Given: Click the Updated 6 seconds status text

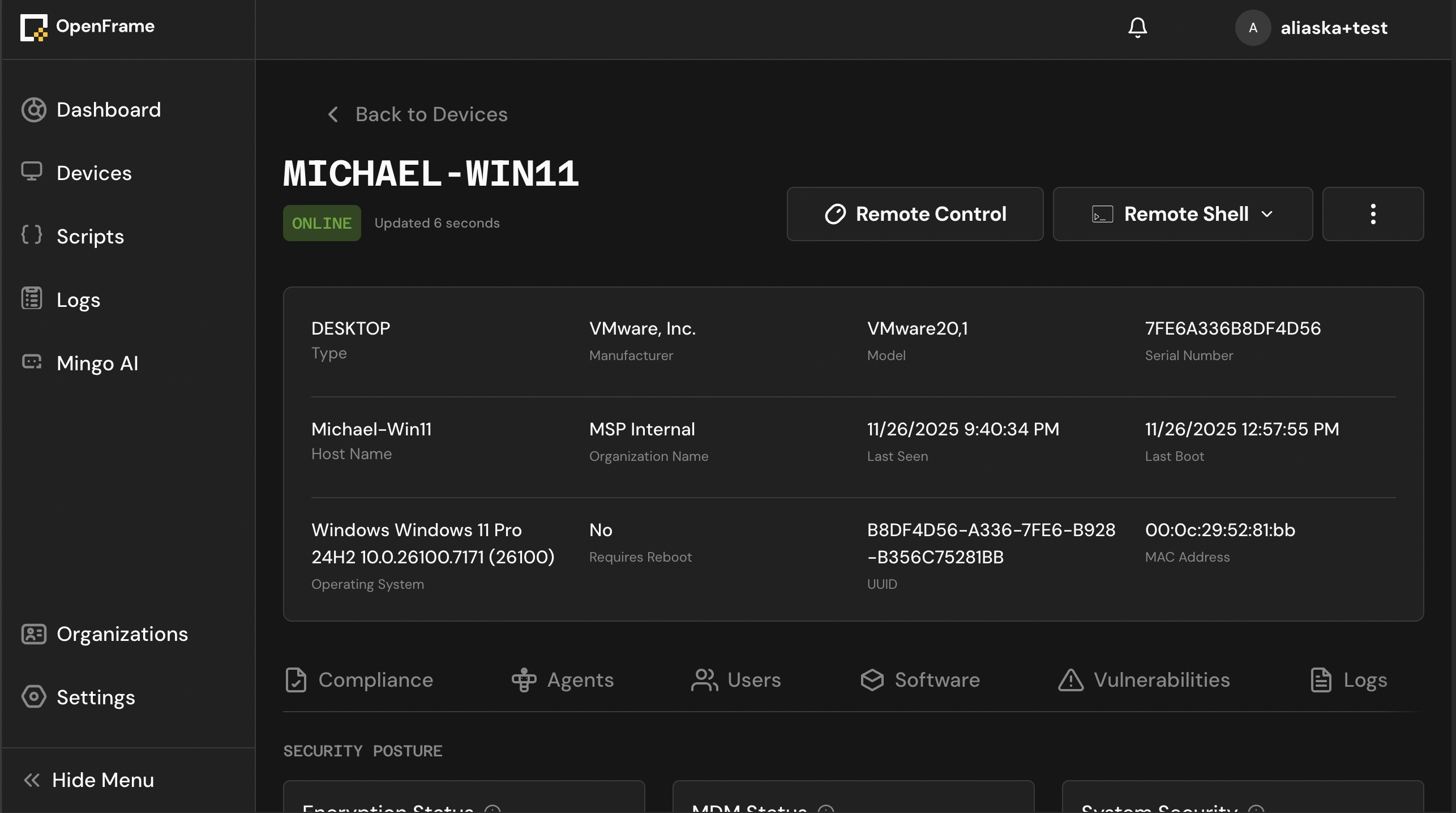Looking at the screenshot, I should point(437,223).
